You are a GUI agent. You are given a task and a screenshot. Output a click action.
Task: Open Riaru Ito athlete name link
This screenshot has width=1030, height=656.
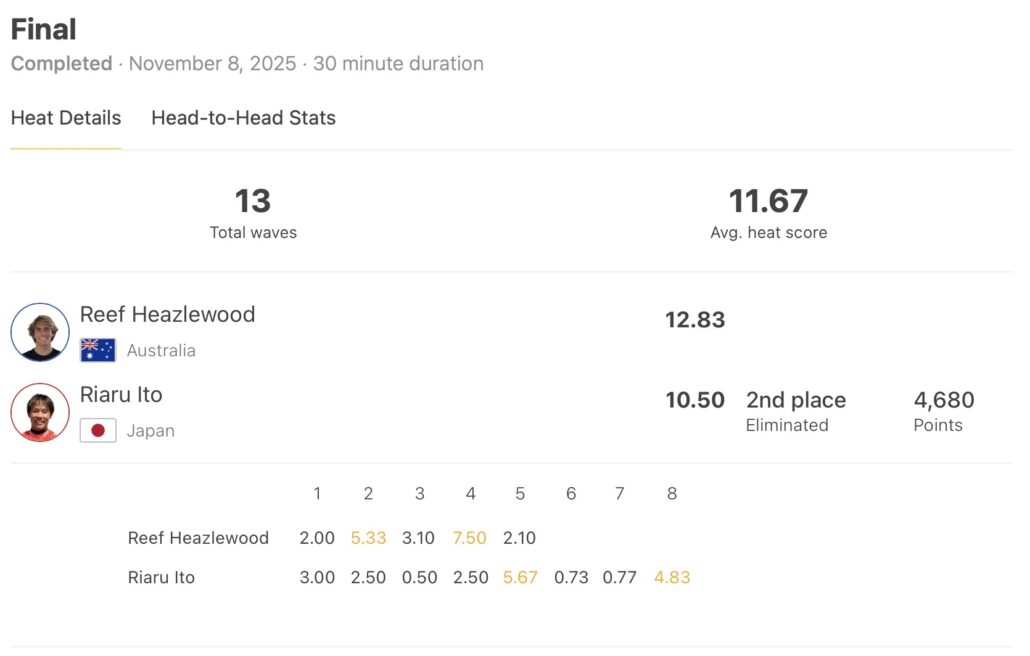[x=121, y=394]
